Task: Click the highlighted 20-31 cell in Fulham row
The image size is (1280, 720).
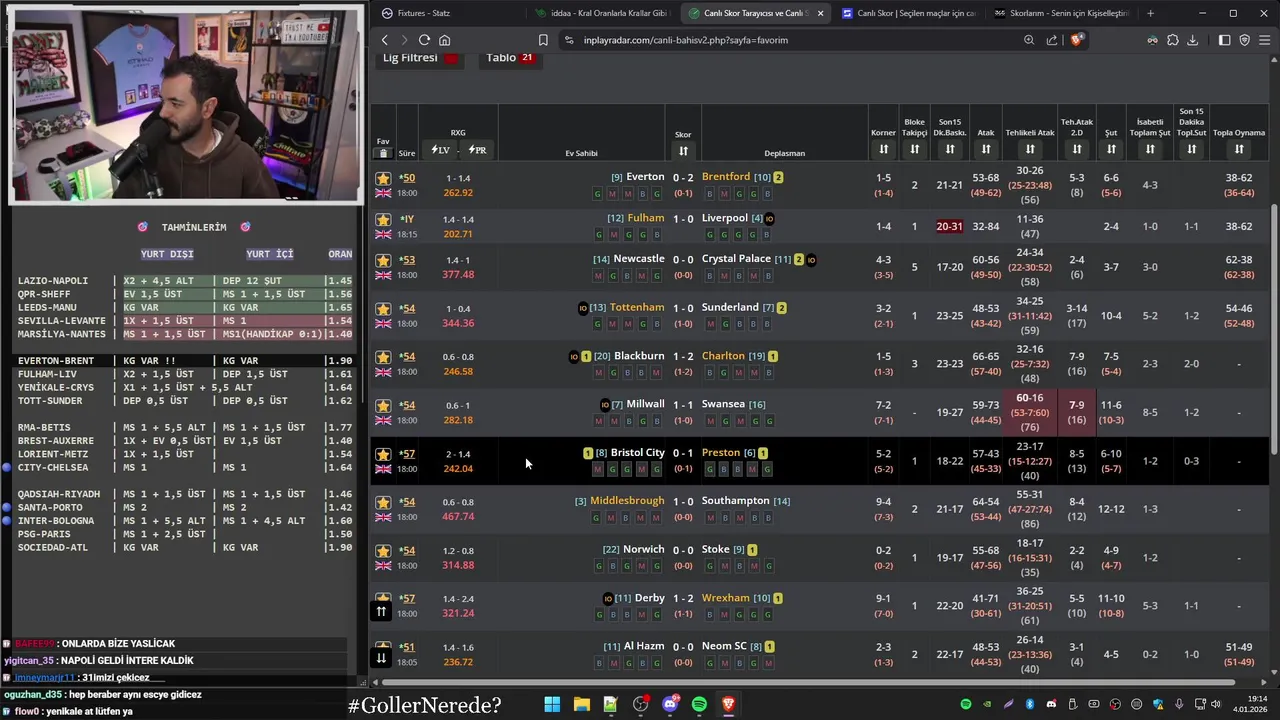Action: (x=949, y=226)
